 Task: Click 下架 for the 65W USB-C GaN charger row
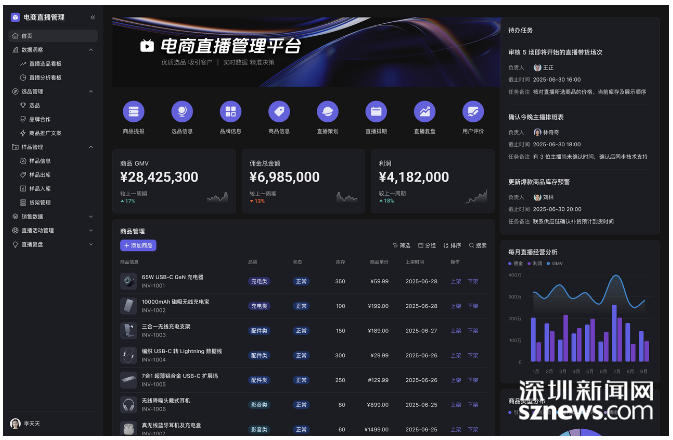pyautogui.click(x=473, y=281)
